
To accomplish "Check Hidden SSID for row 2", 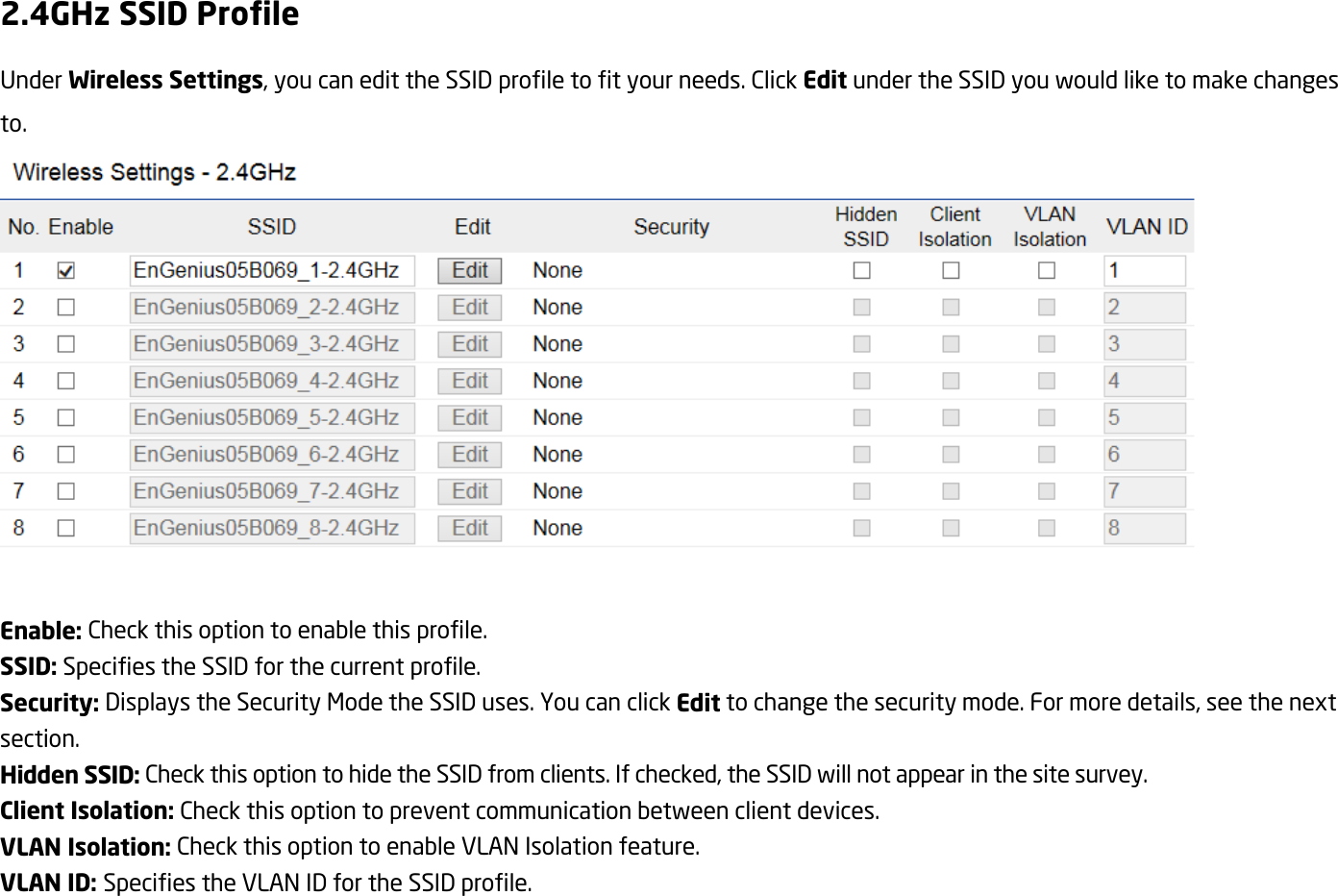I will tap(862, 308).
